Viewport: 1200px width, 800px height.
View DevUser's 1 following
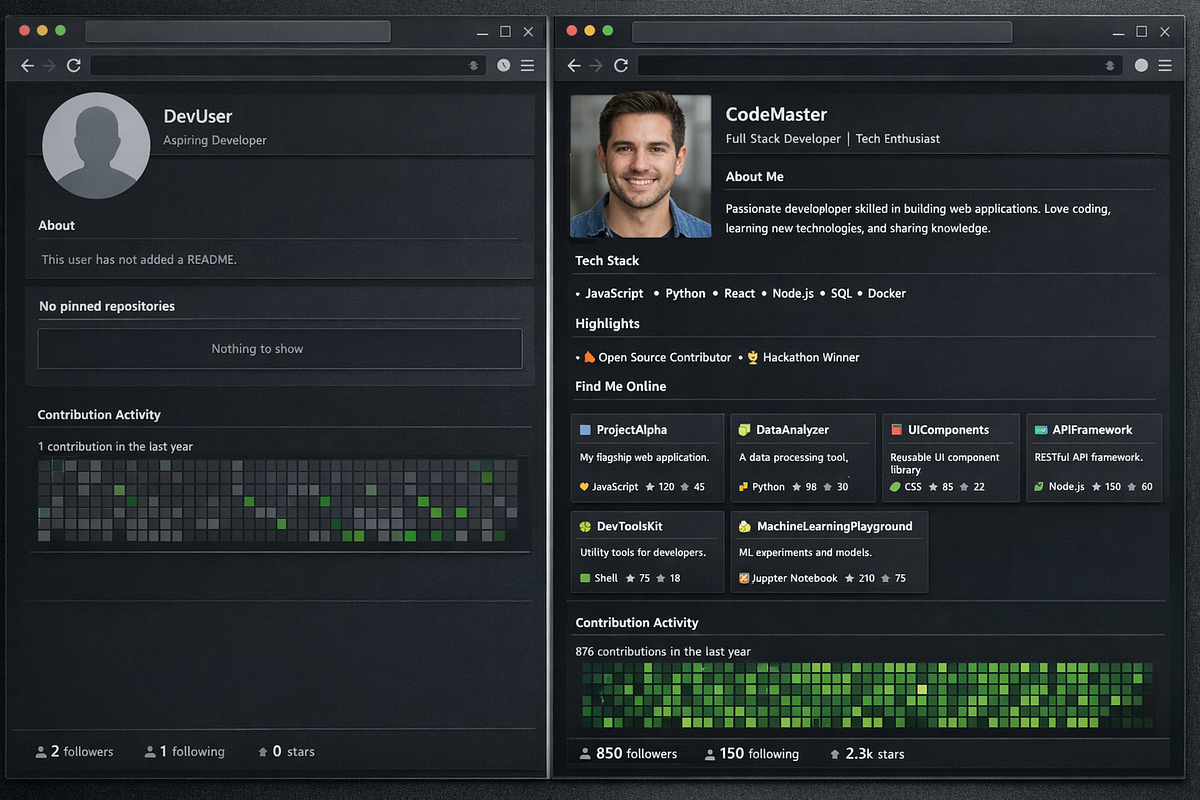(185, 751)
